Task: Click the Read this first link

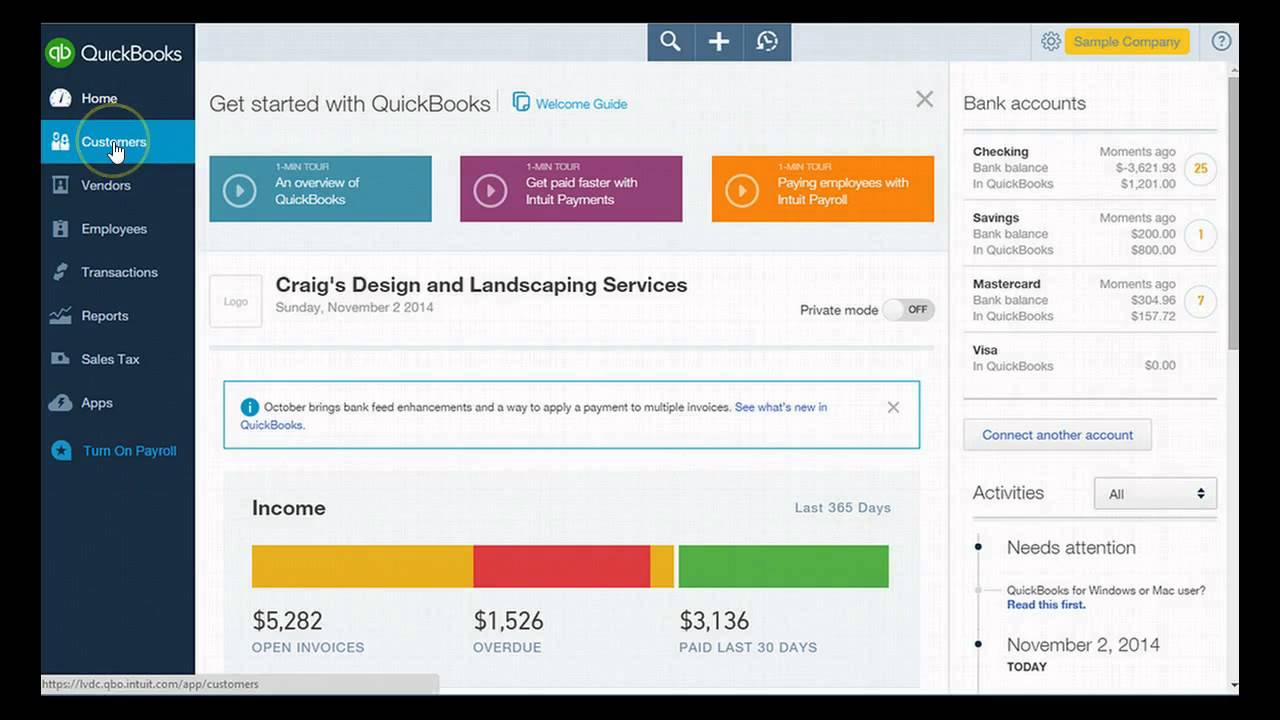Action: click(x=1045, y=605)
